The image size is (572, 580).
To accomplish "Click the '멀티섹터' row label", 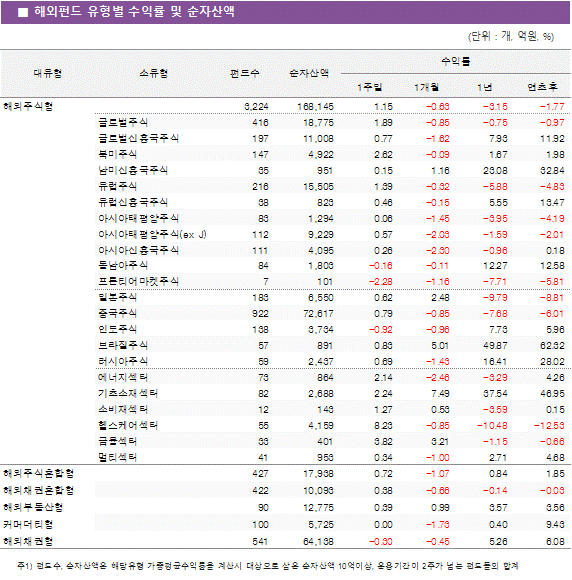I will pyautogui.click(x=117, y=457).
